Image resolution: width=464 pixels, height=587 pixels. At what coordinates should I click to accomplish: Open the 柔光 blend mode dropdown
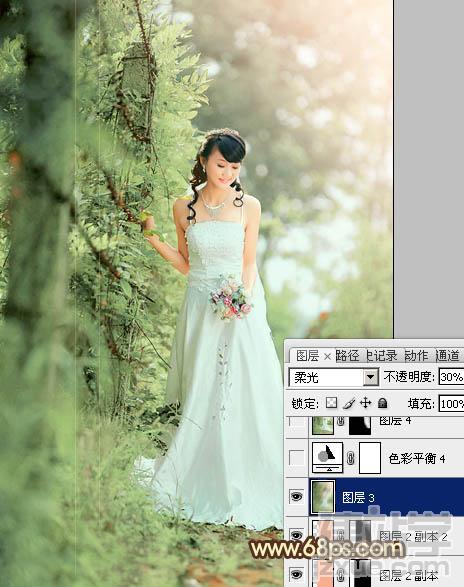370,377
